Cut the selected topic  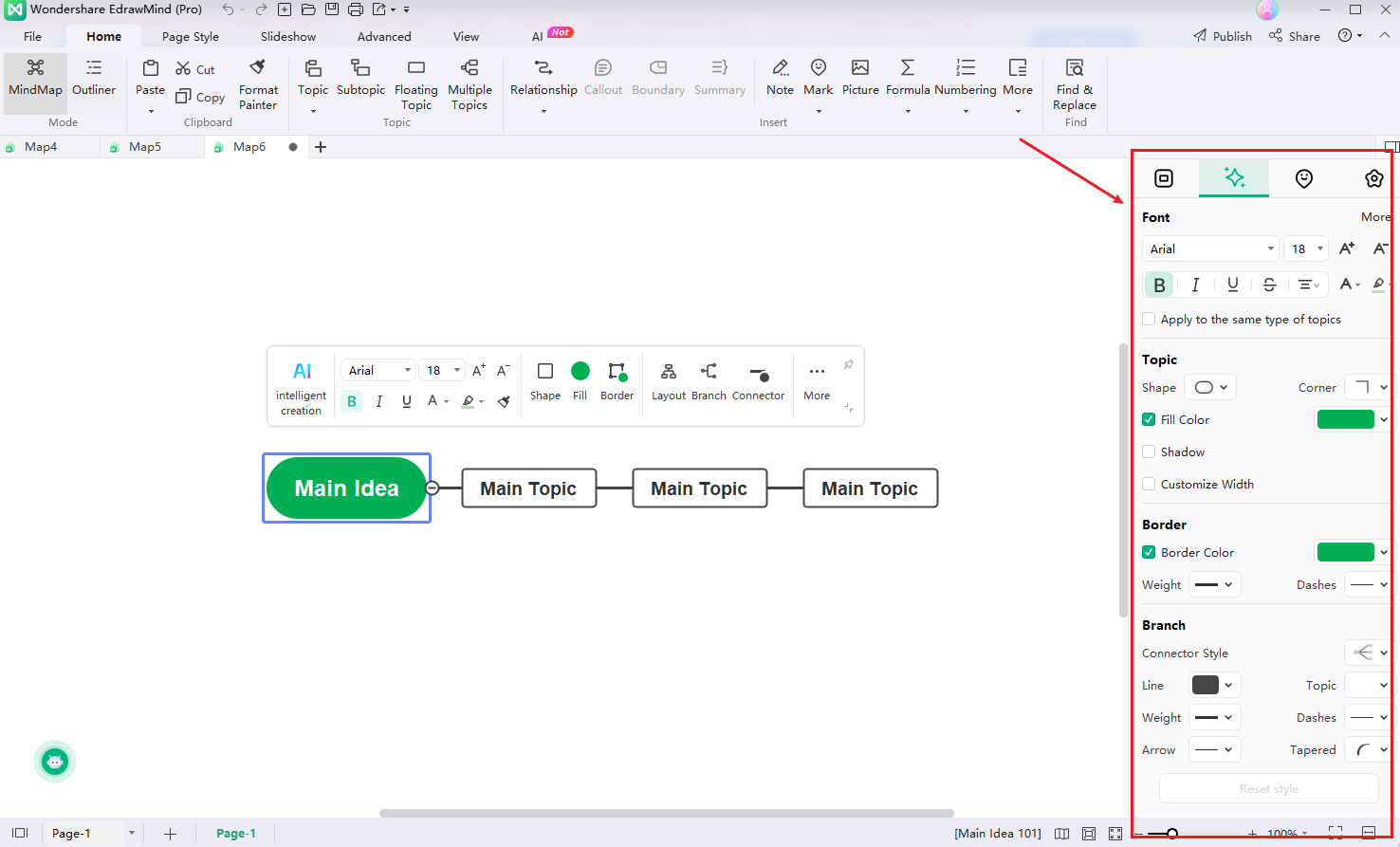tap(195, 69)
